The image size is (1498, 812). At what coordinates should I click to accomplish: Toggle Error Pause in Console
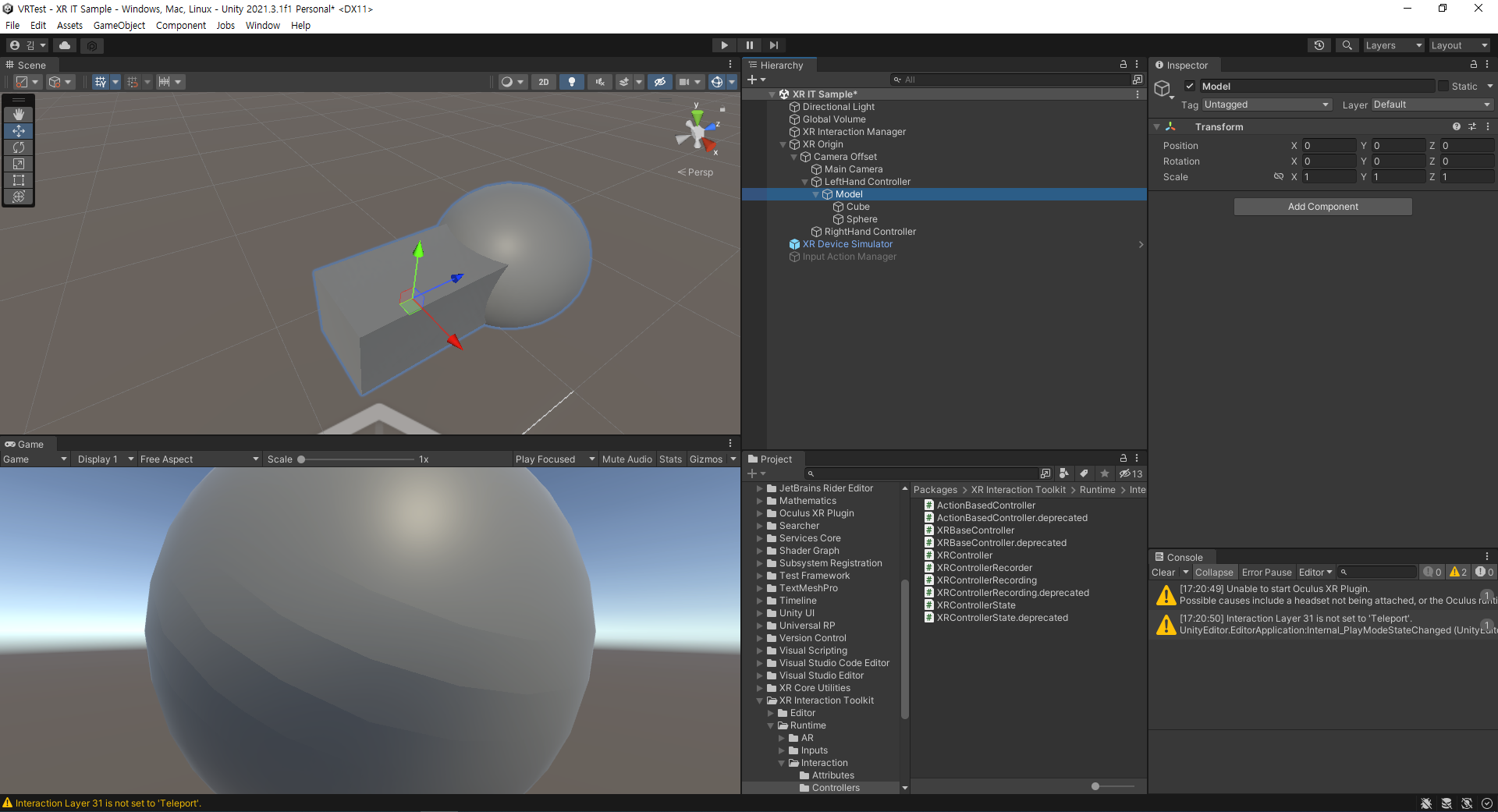coord(1266,573)
